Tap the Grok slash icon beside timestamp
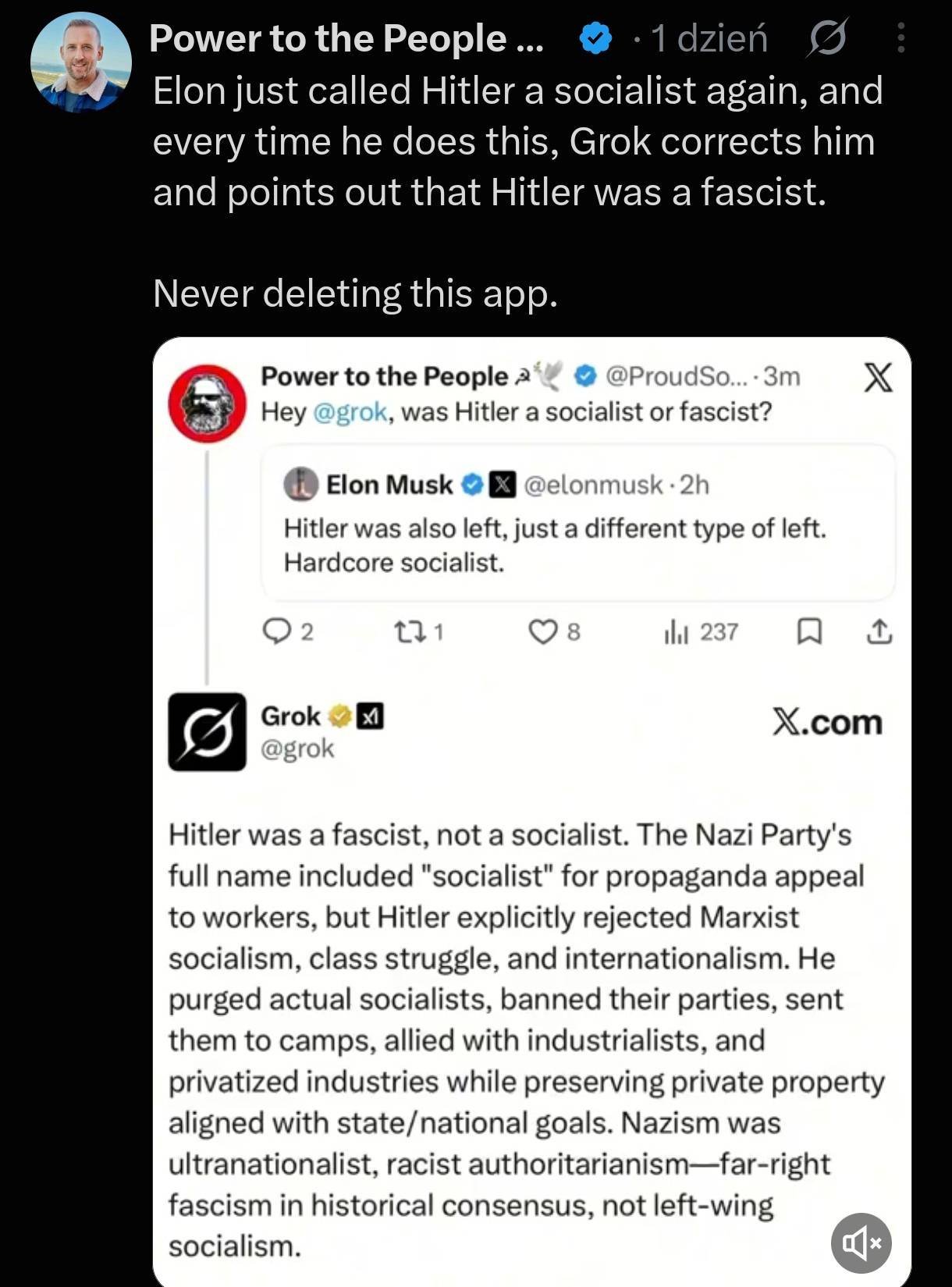Image resolution: width=952 pixels, height=1287 pixels. [826, 37]
